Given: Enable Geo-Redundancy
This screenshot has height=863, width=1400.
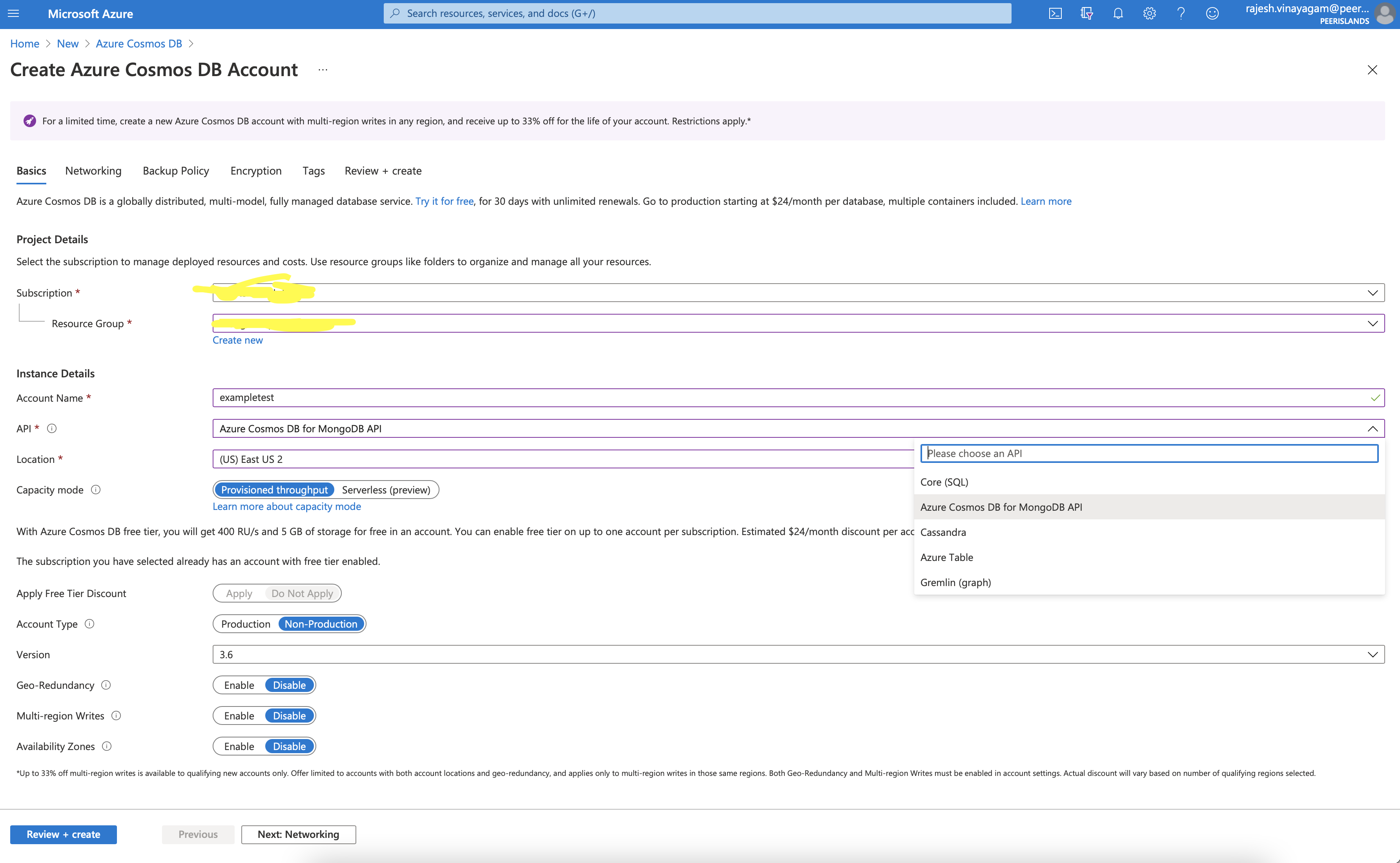Looking at the screenshot, I should tap(239, 685).
